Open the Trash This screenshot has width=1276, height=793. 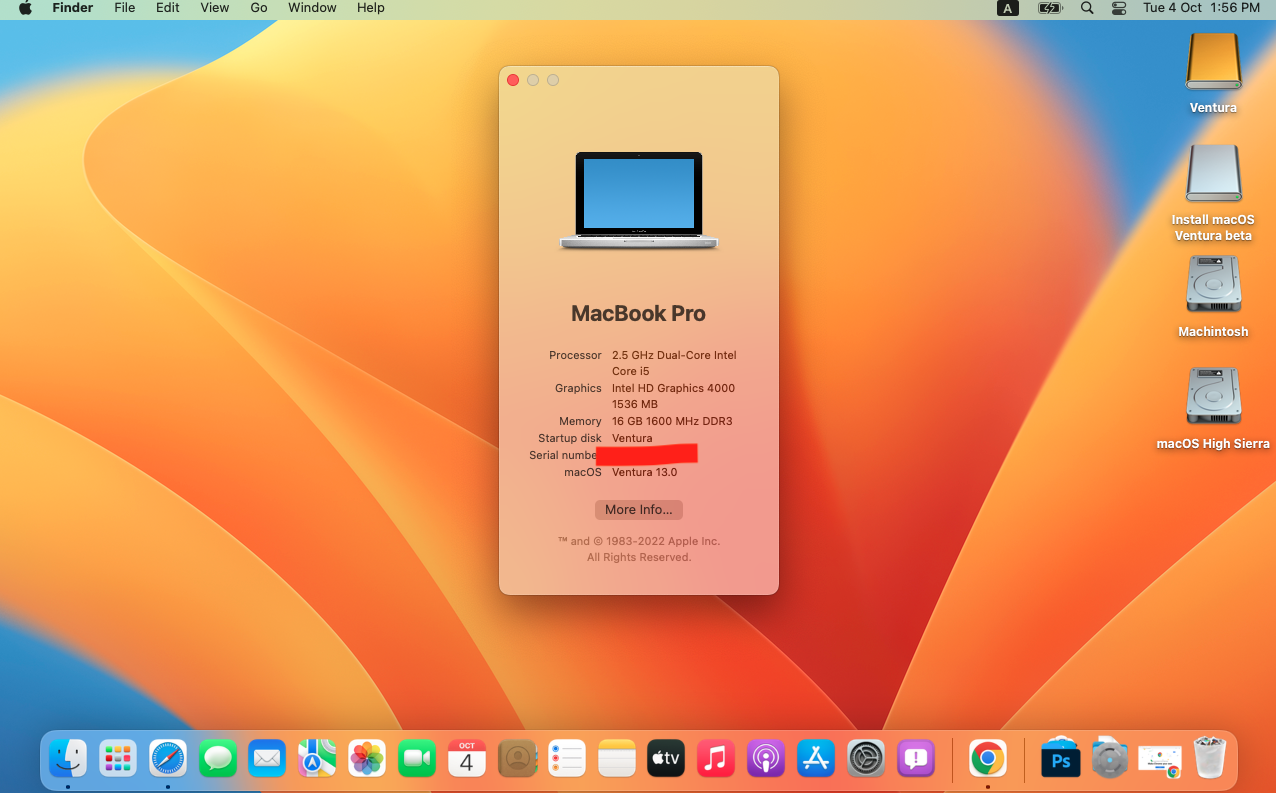(x=1210, y=760)
